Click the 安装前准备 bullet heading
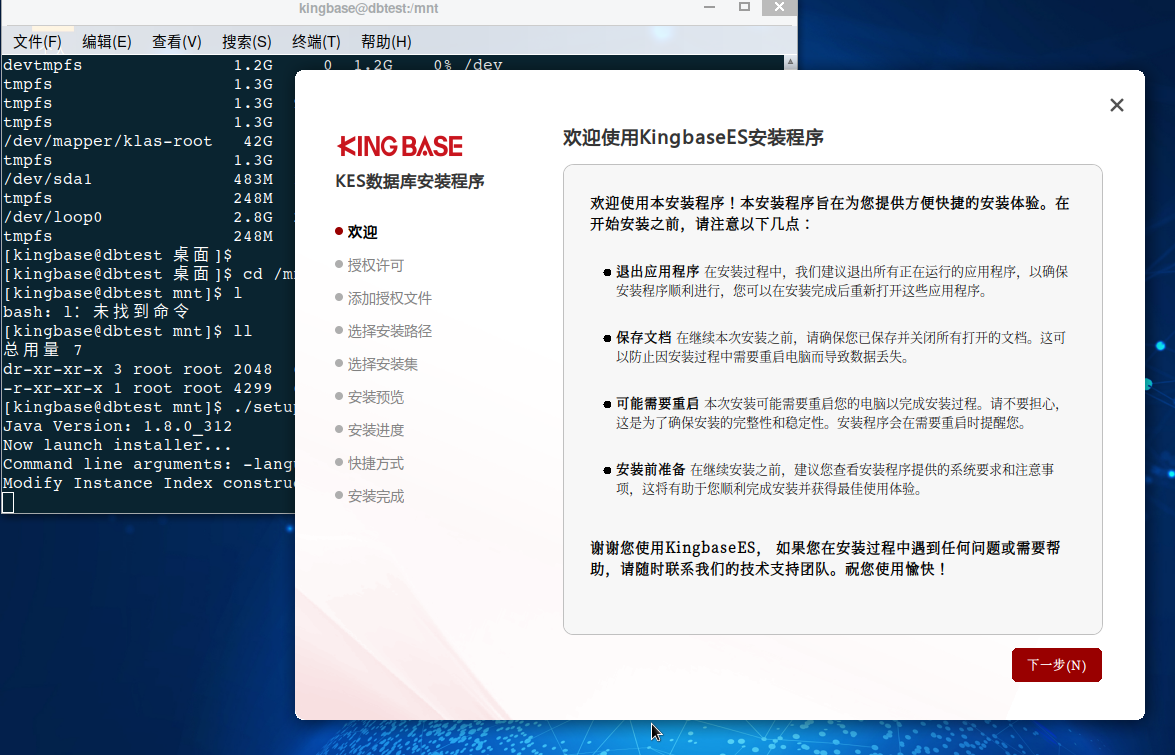 point(650,469)
